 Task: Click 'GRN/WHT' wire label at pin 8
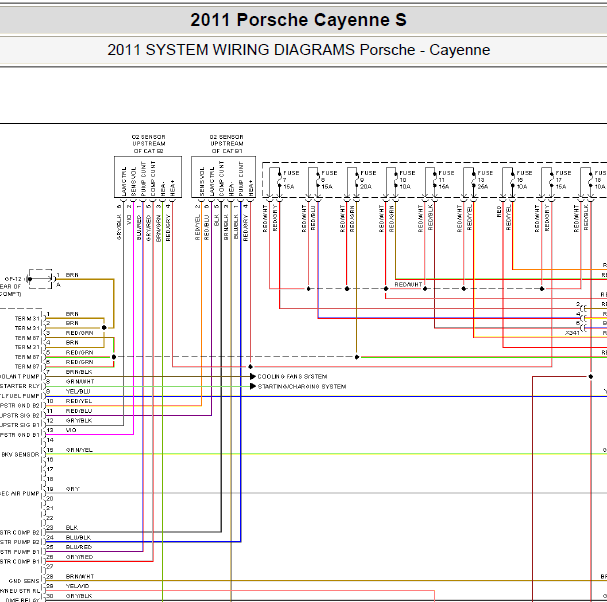click(x=80, y=381)
